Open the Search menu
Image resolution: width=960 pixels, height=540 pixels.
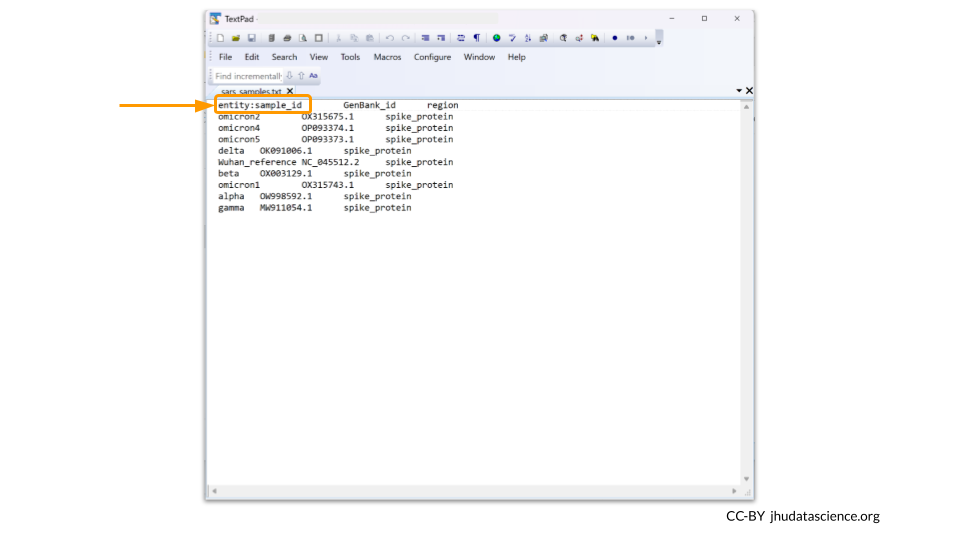[x=284, y=57]
